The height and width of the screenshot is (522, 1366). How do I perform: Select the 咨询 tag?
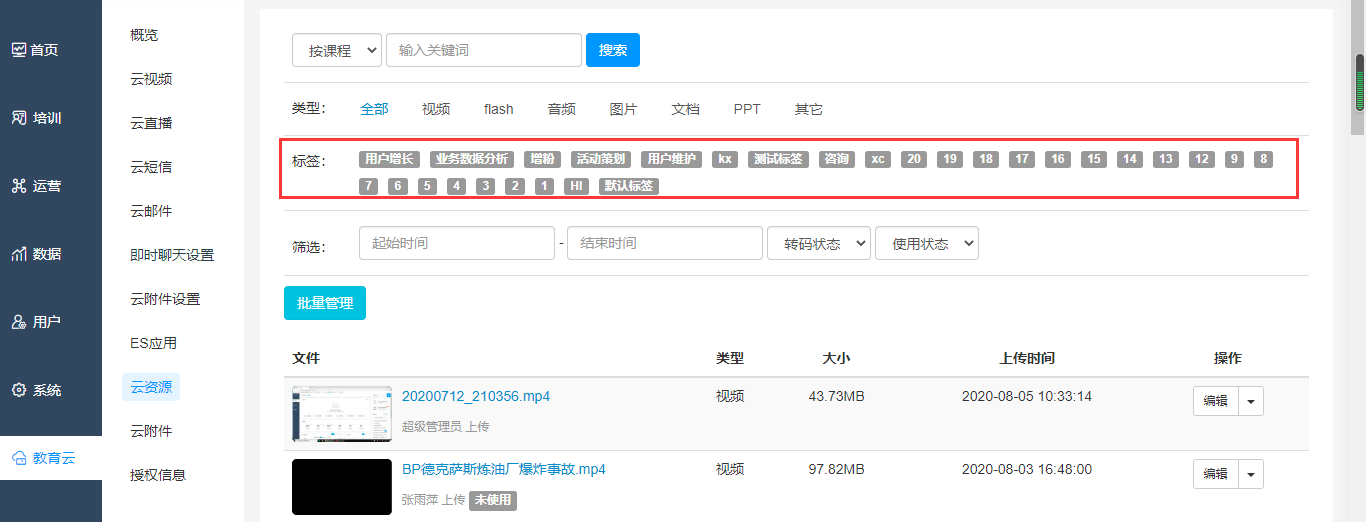[836, 159]
